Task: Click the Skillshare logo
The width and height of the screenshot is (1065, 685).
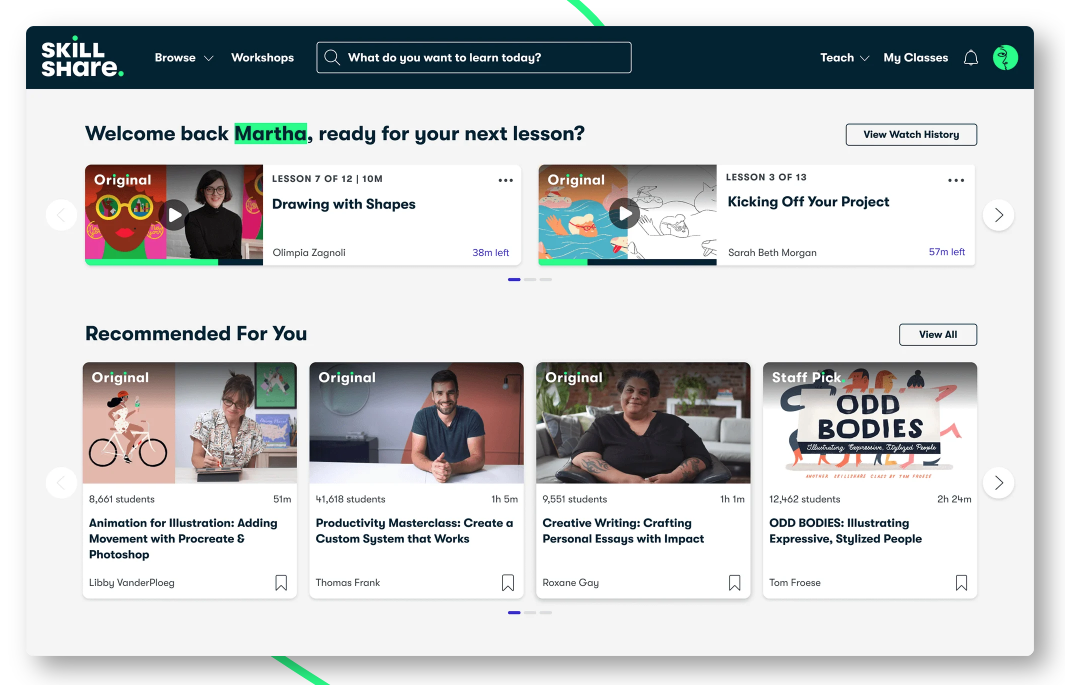Action: [x=82, y=58]
